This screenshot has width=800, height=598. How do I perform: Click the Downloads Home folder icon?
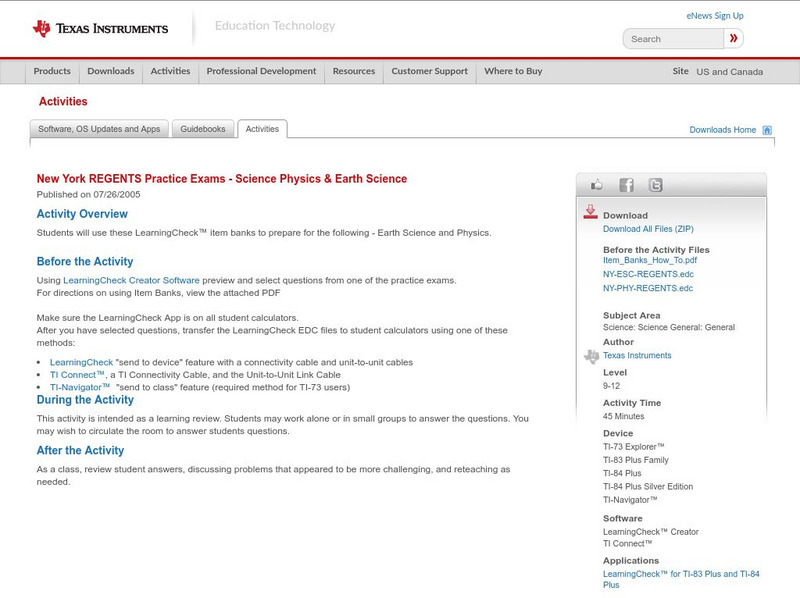pyautogui.click(x=766, y=129)
